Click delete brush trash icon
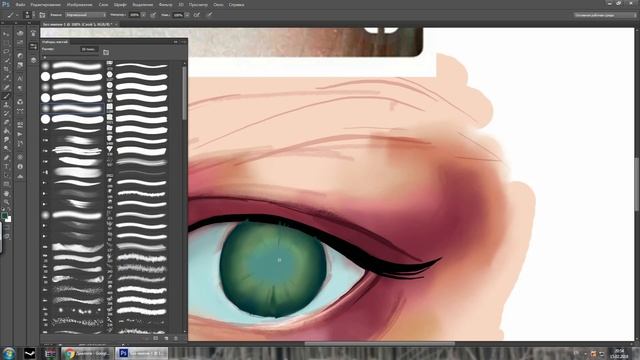This screenshot has height=360, width=640. click(176, 338)
